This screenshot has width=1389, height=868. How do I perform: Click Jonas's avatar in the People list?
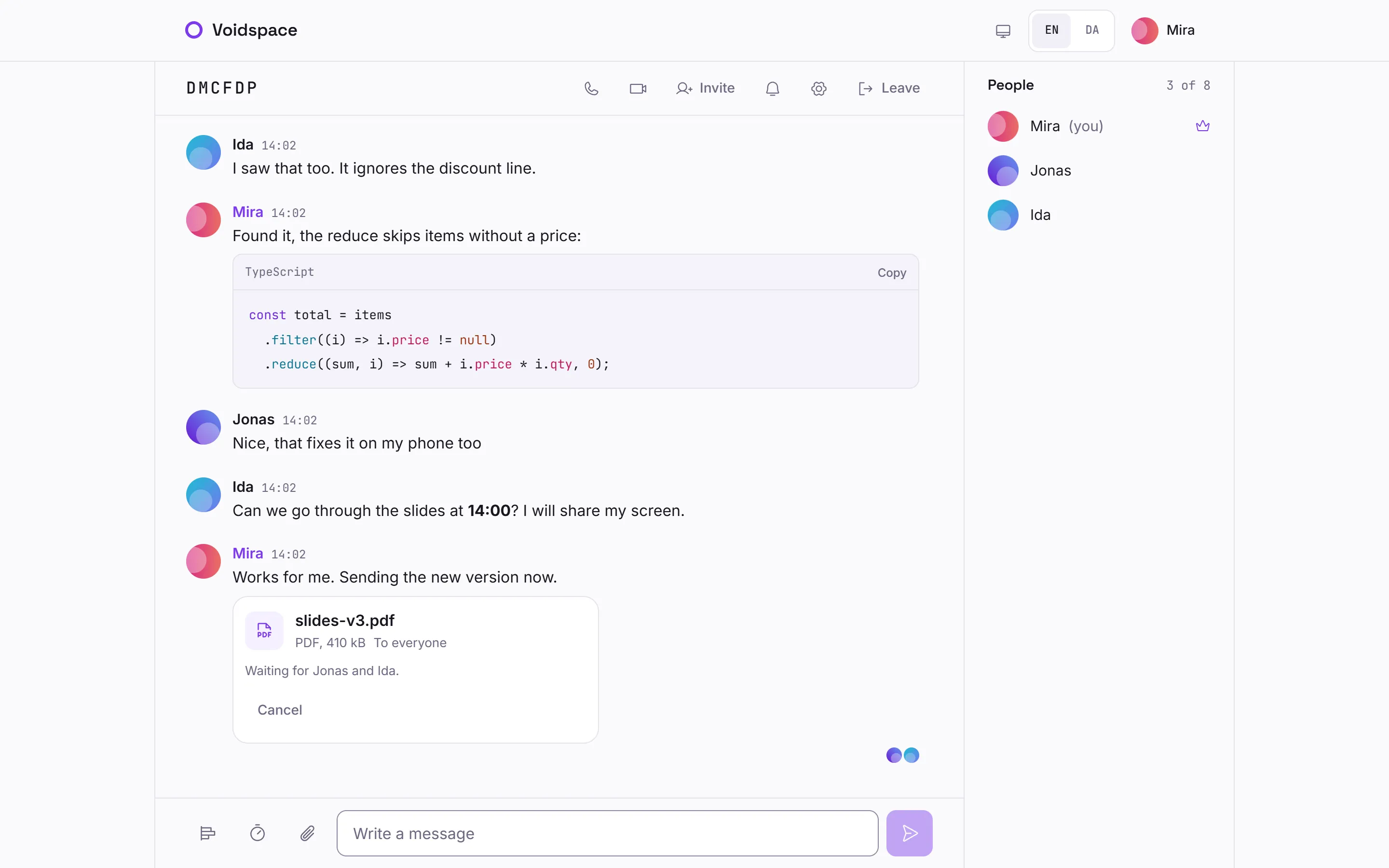point(1003,171)
